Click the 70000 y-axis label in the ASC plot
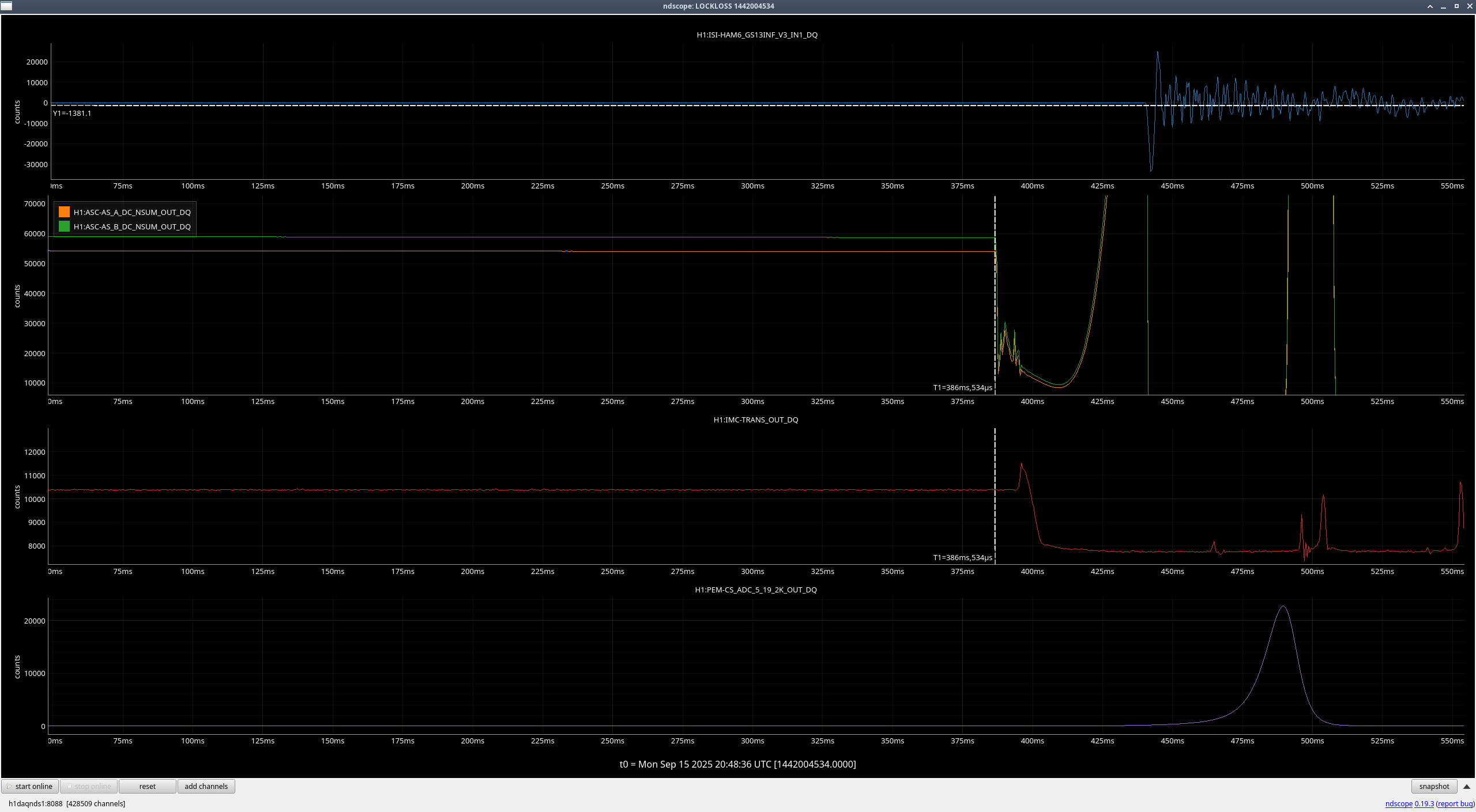Screen dimensions: 1476x812 point(35,203)
